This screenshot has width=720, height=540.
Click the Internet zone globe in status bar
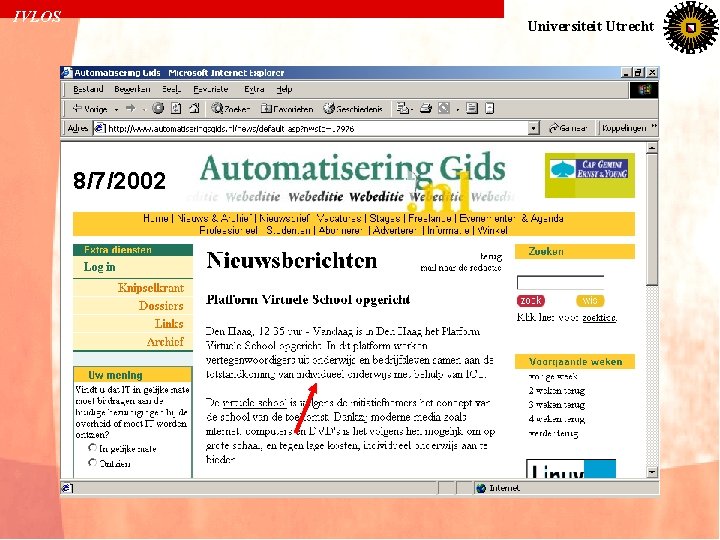coord(481,488)
